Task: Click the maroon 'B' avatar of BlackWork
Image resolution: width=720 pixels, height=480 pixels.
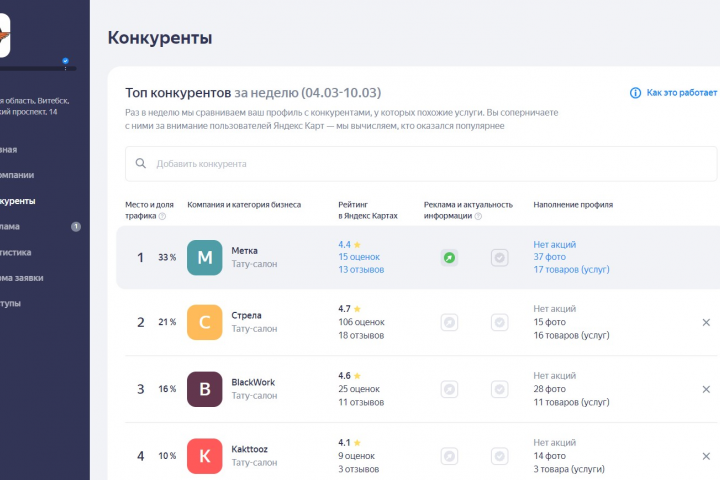Action: [x=204, y=390]
